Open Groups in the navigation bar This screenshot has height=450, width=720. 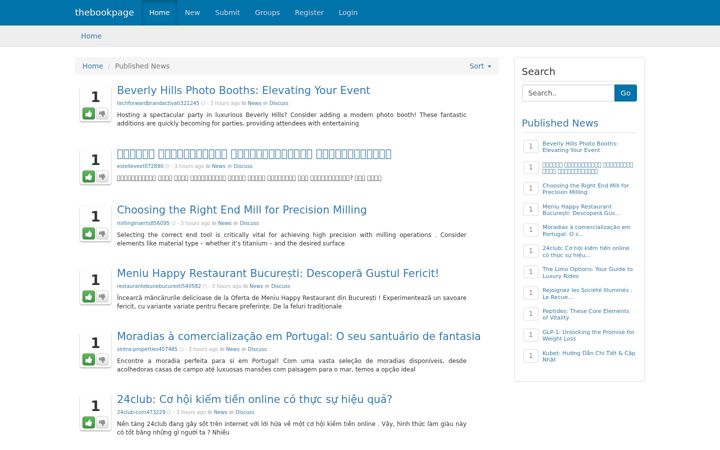(x=267, y=12)
